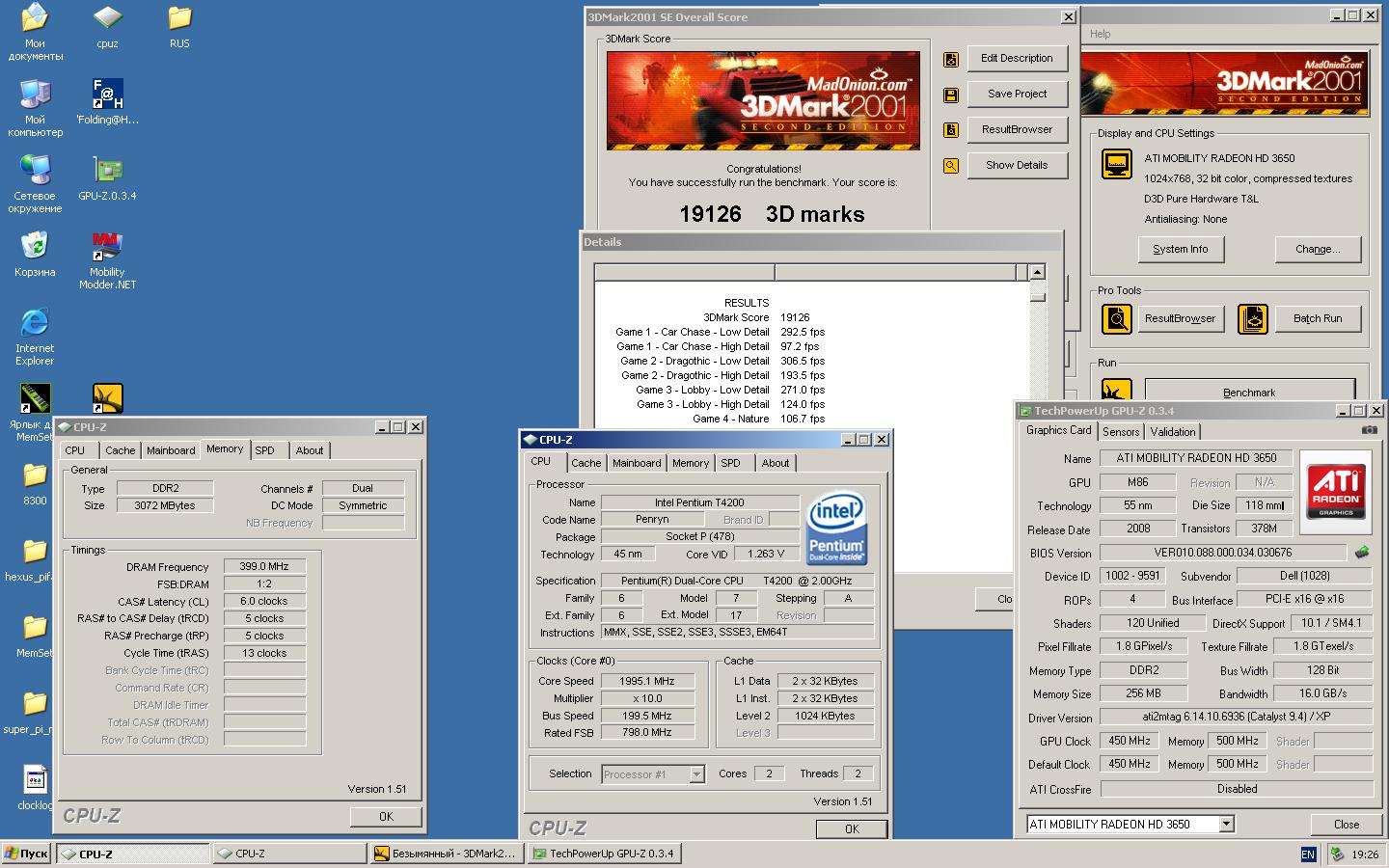Click the Intel Pentium logo in CPU-Z
The width and height of the screenshot is (1389, 868).
836,529
